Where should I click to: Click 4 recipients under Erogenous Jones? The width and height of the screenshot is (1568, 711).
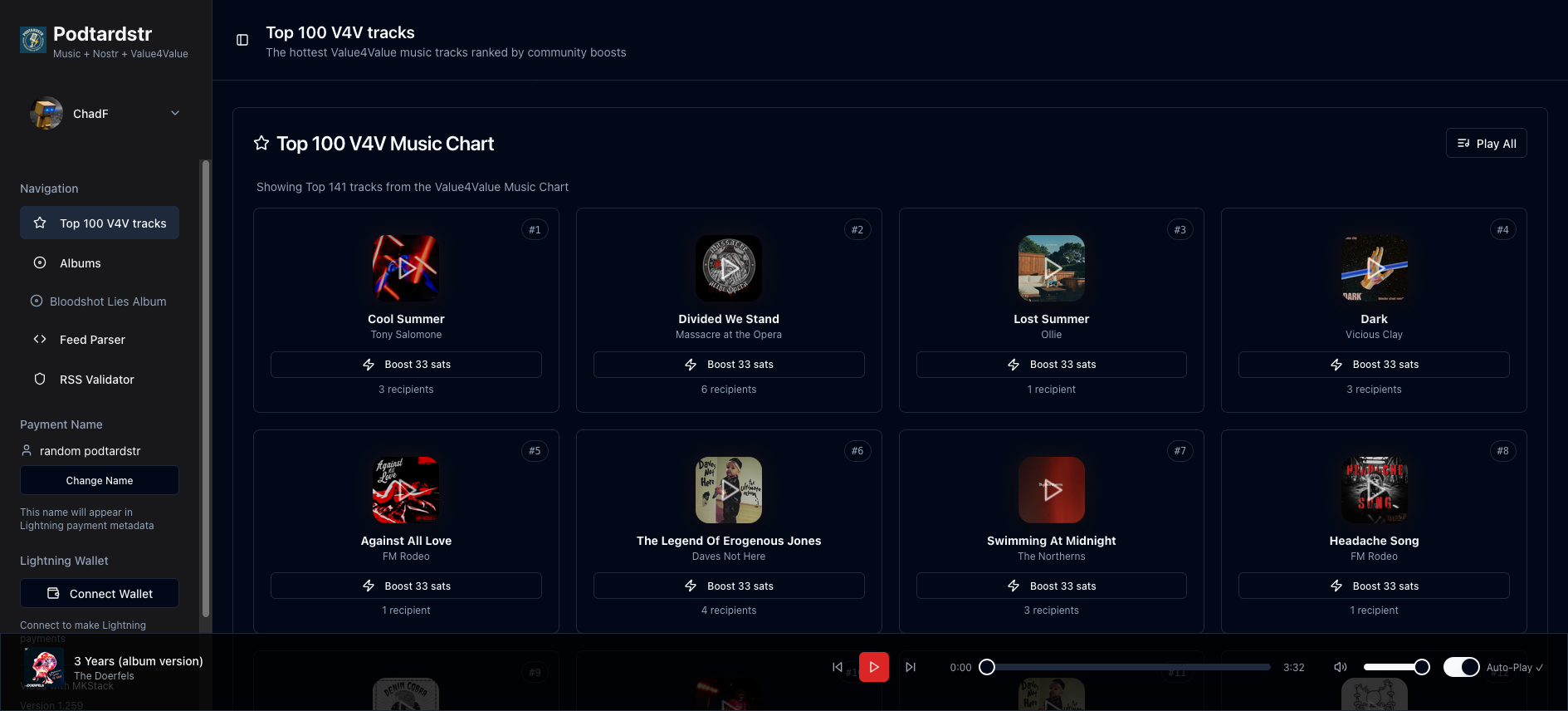pos(729,610)
